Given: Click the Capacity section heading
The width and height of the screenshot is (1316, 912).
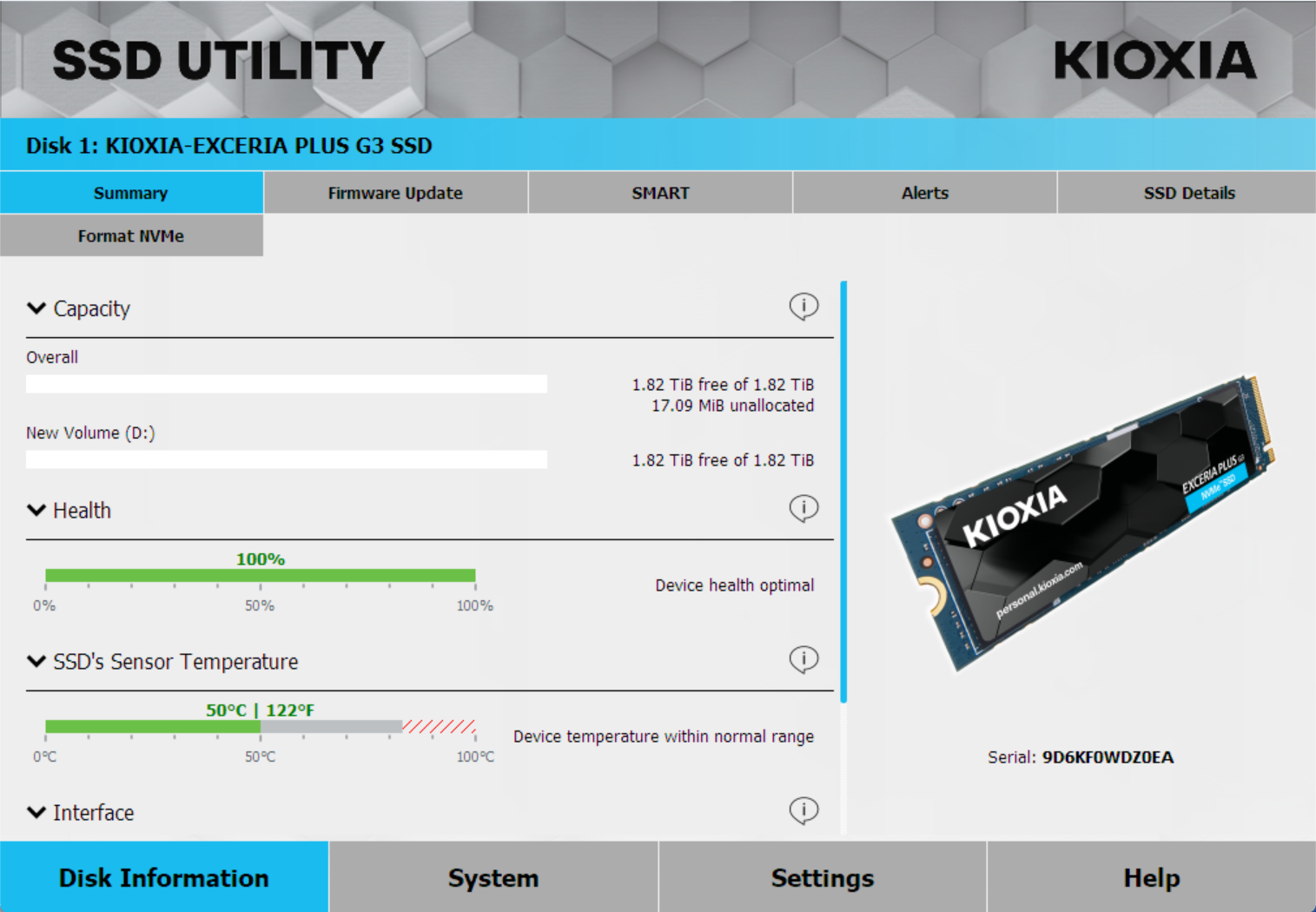Looking at the screenshot, I should [x=92, y=308].
